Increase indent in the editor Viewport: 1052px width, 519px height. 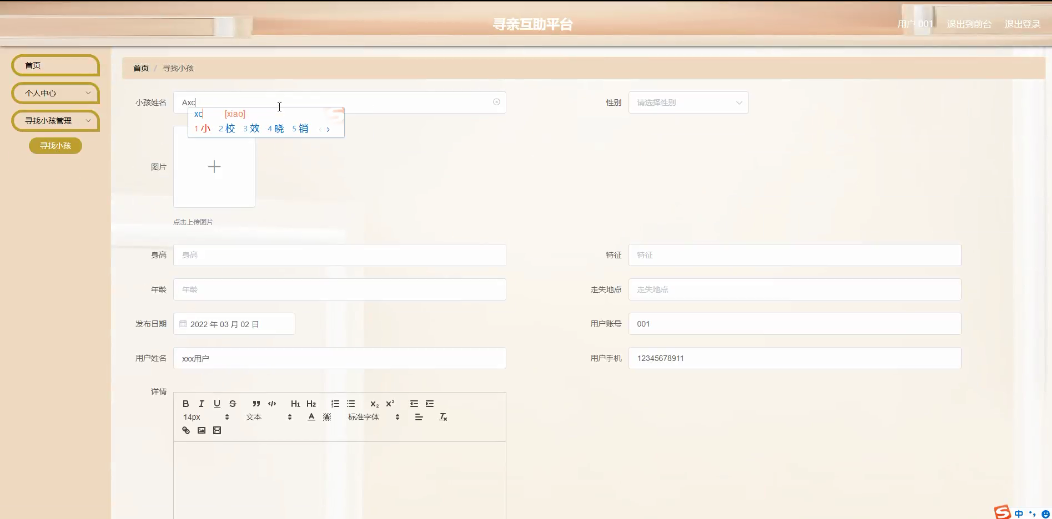(x=429, y=404)
